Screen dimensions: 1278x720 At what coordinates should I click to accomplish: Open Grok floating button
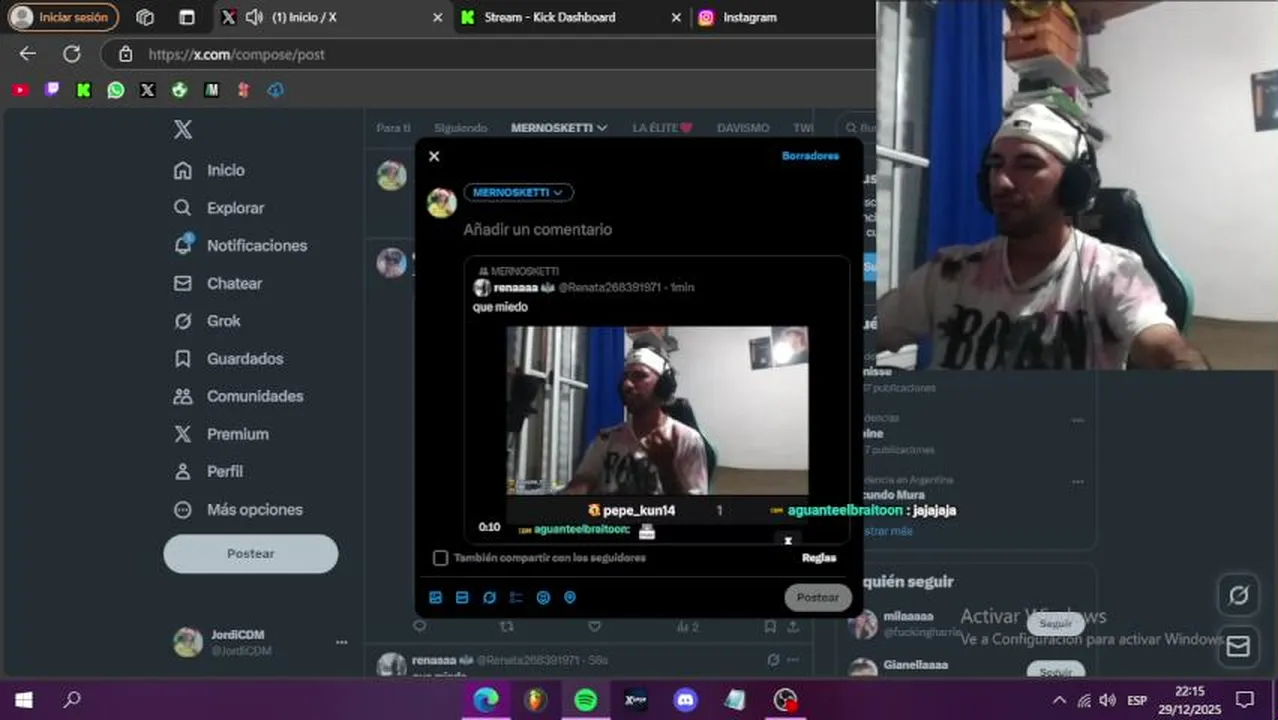point(1238,596)
